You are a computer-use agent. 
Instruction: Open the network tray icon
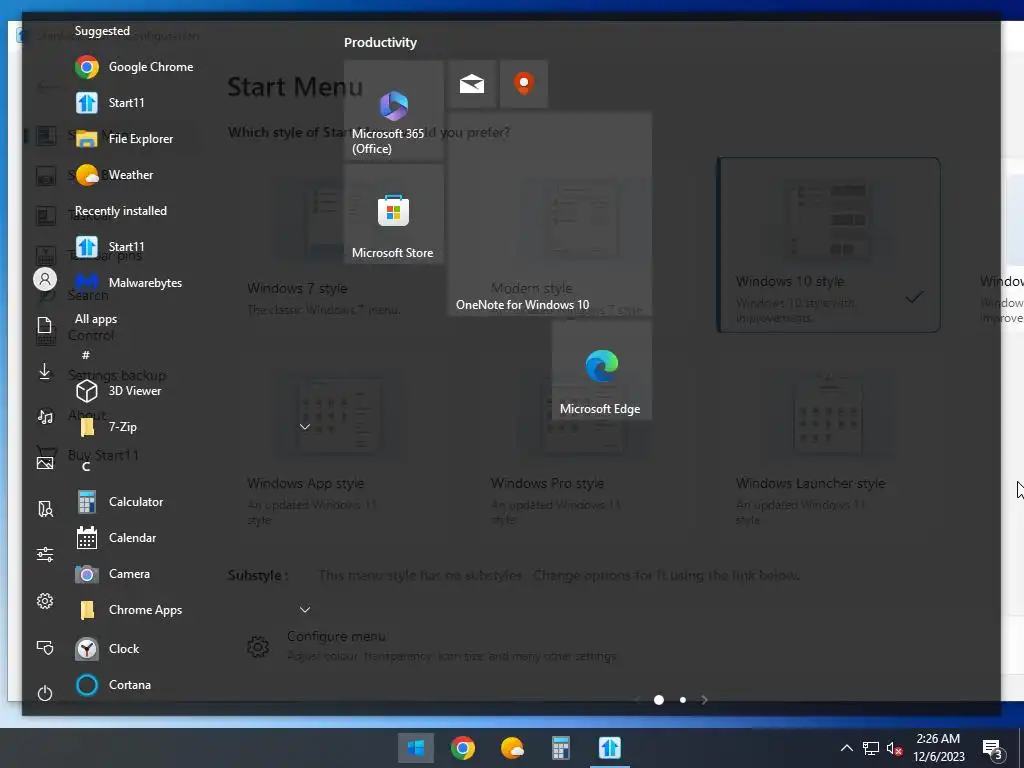[871, 748]
